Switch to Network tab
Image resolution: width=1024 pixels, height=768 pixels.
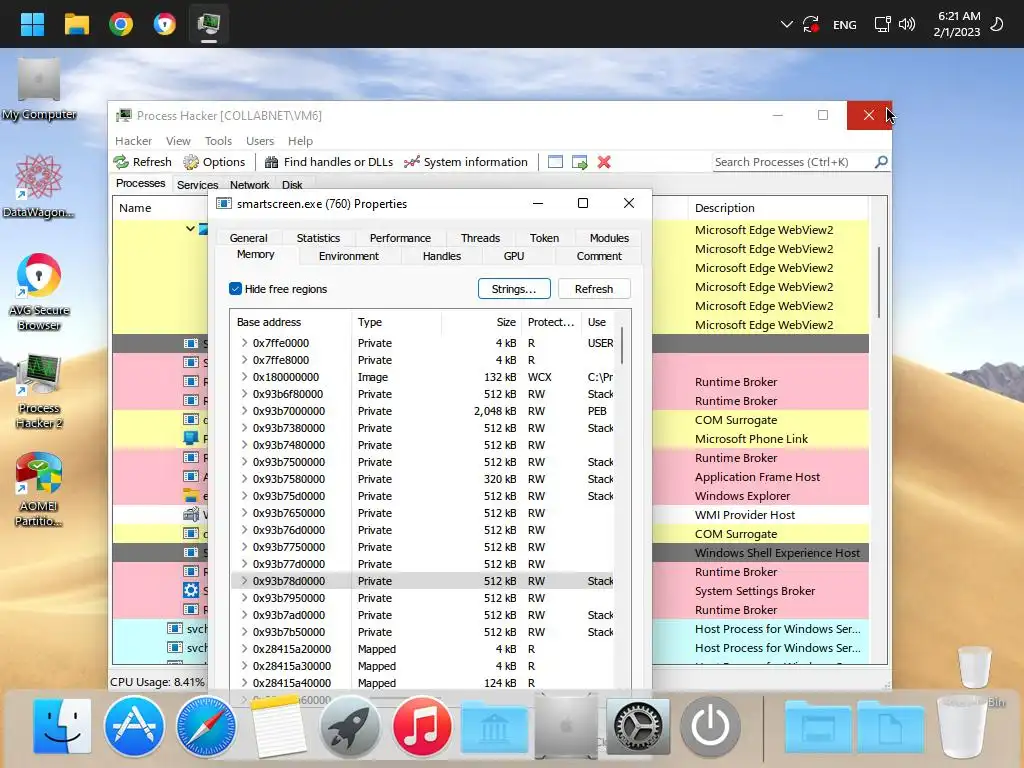coord(249,185)
